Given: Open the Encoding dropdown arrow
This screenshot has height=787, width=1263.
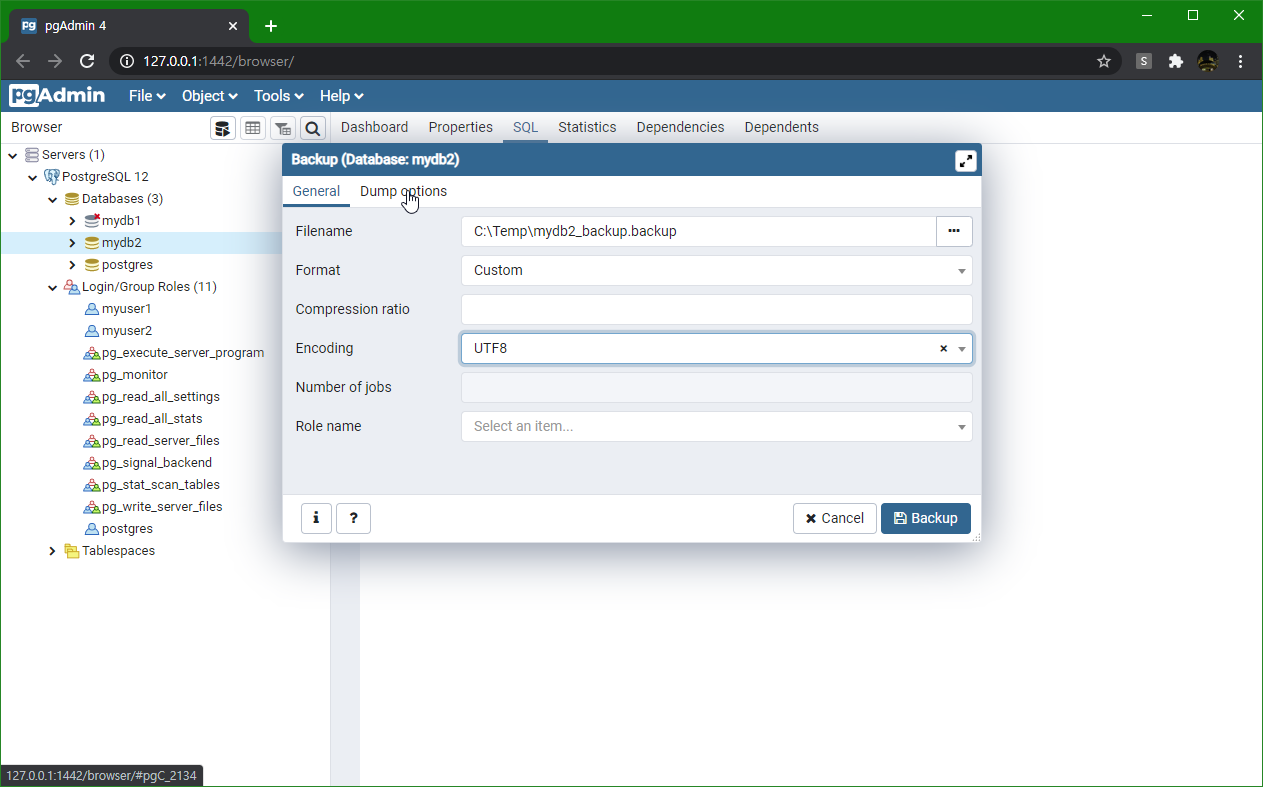Looking at the screenshot, I should coord(962,349).
